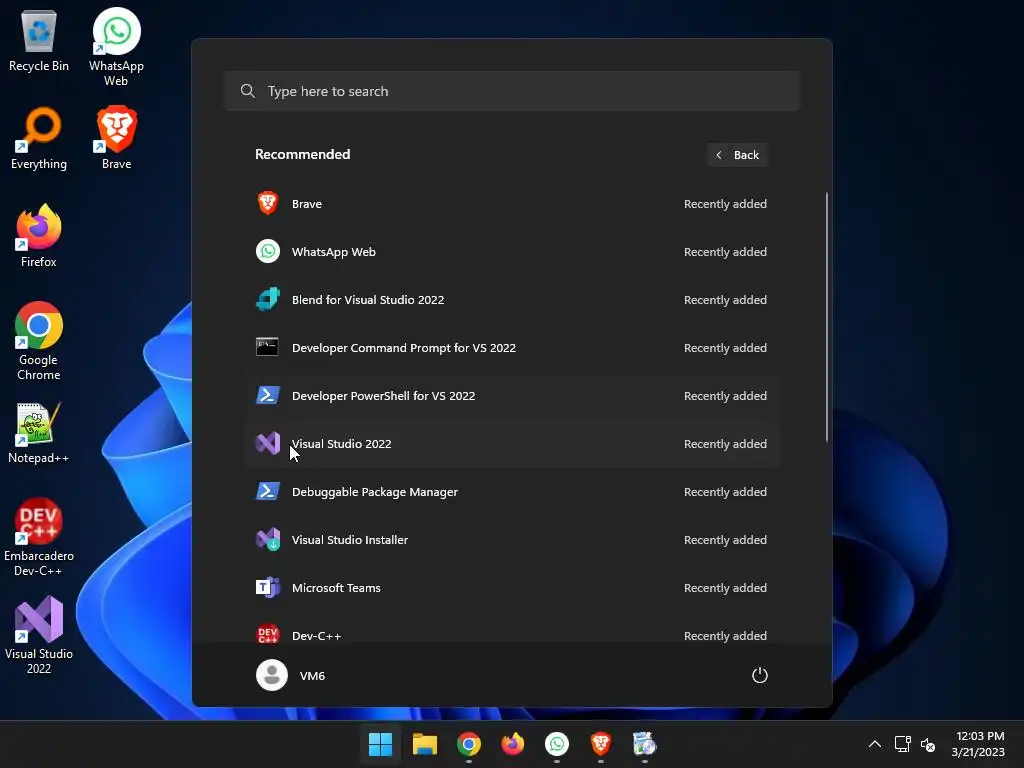Viewport: 1024px width, 768px height.
Task: Open the network status tray icon
Action: pyautogui.click(x=903, y=744)
